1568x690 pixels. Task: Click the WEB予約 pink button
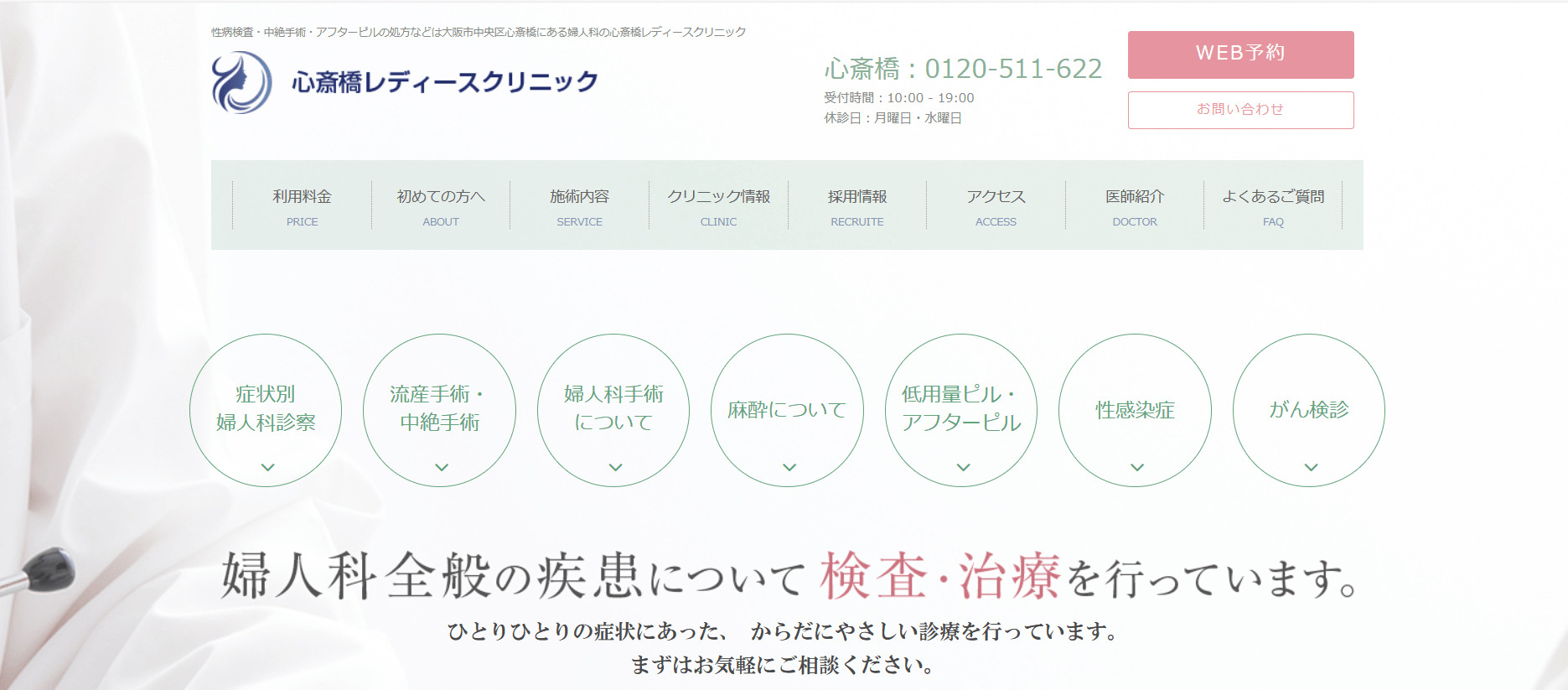point(1240,54)
